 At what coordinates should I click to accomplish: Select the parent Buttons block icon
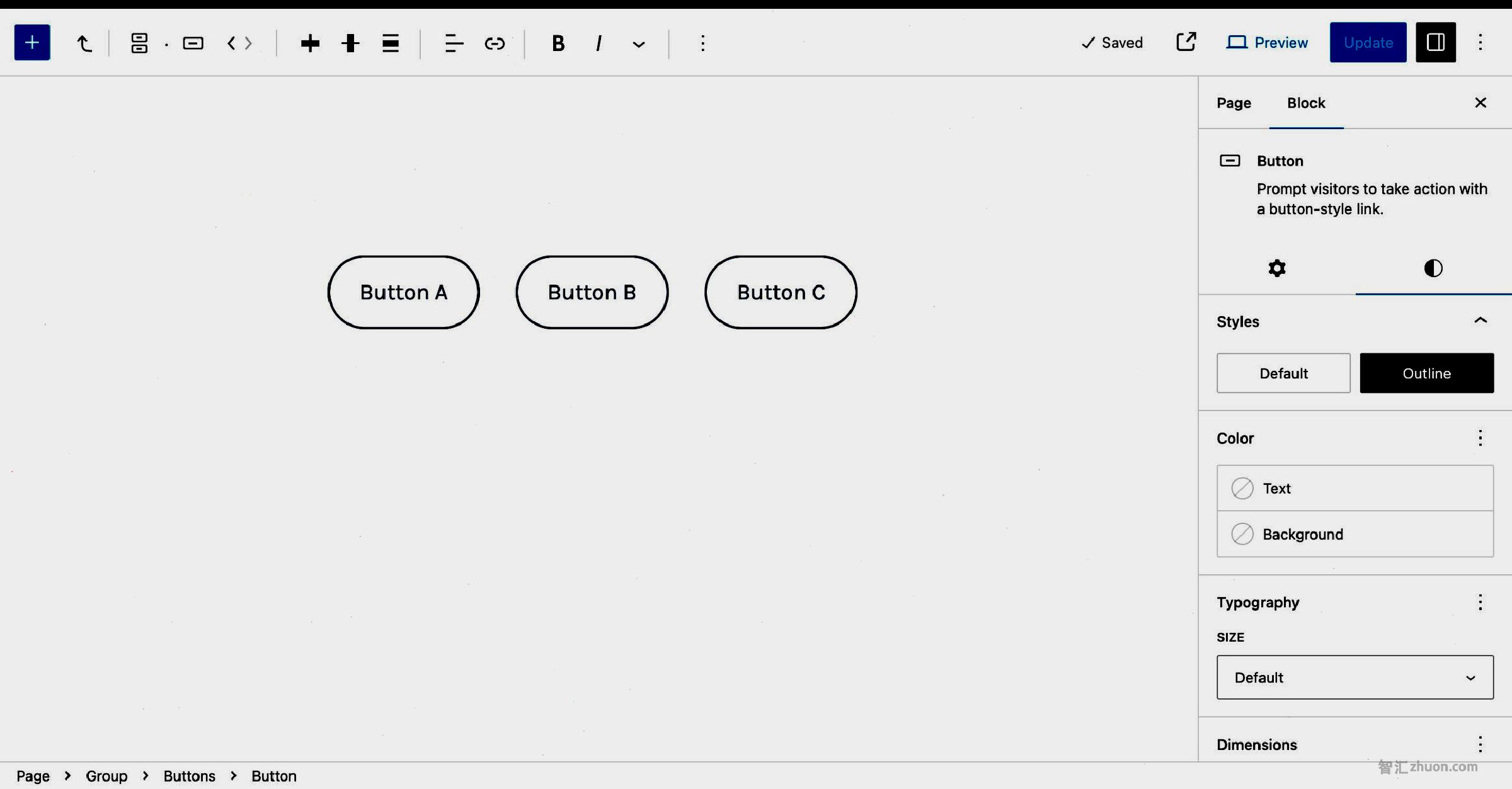pos(139,43)
